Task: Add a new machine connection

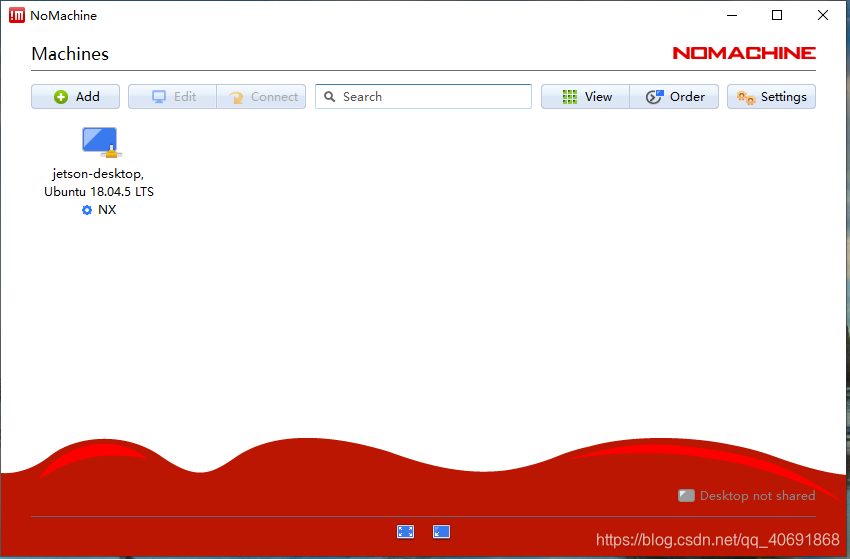Action: (75, 97)
